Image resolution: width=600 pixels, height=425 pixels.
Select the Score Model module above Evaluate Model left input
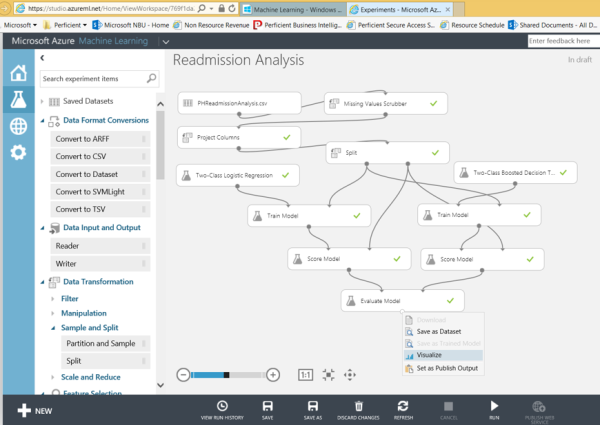tap(349, 259)
